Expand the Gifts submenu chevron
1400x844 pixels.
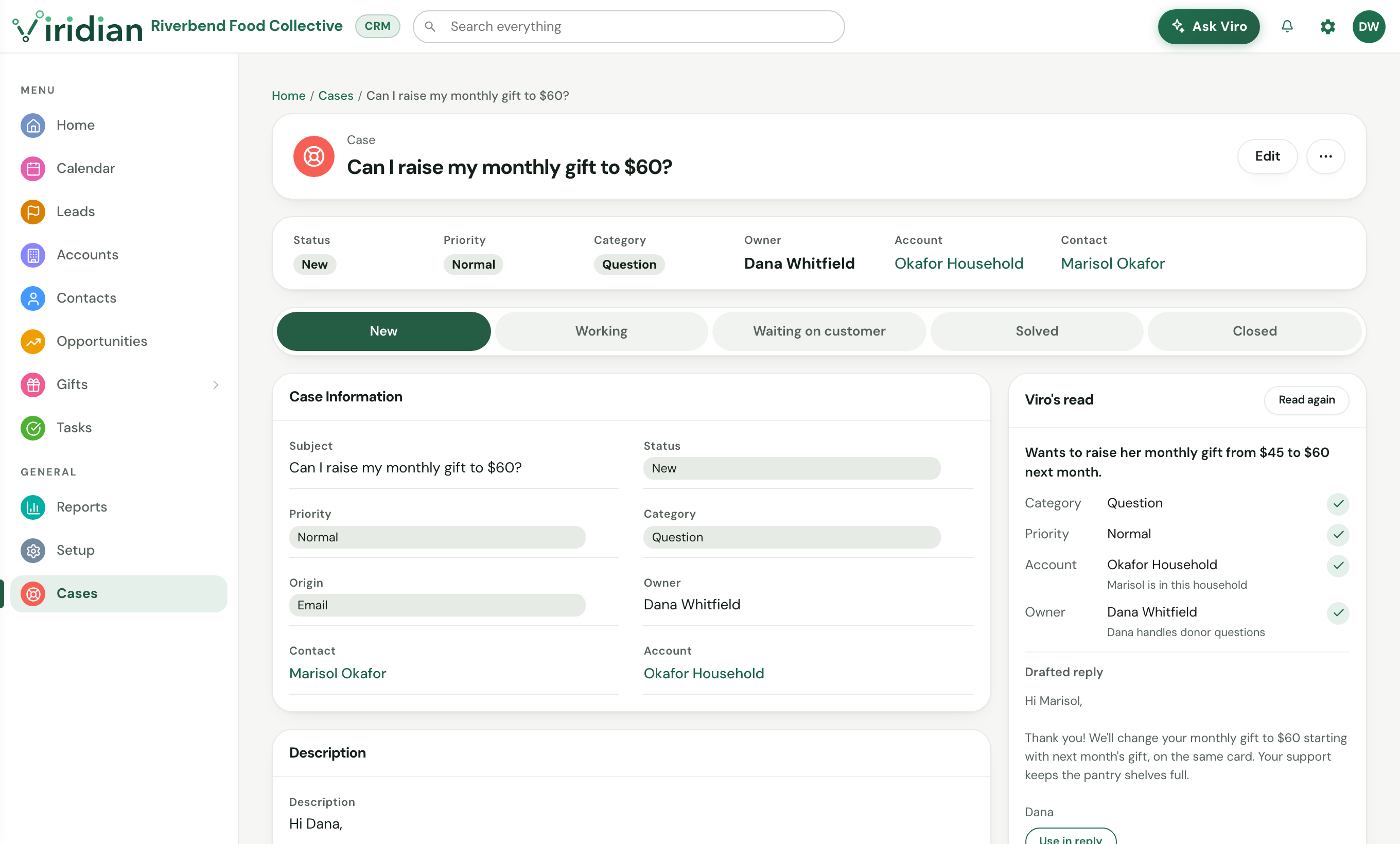[x=216, y=384]
